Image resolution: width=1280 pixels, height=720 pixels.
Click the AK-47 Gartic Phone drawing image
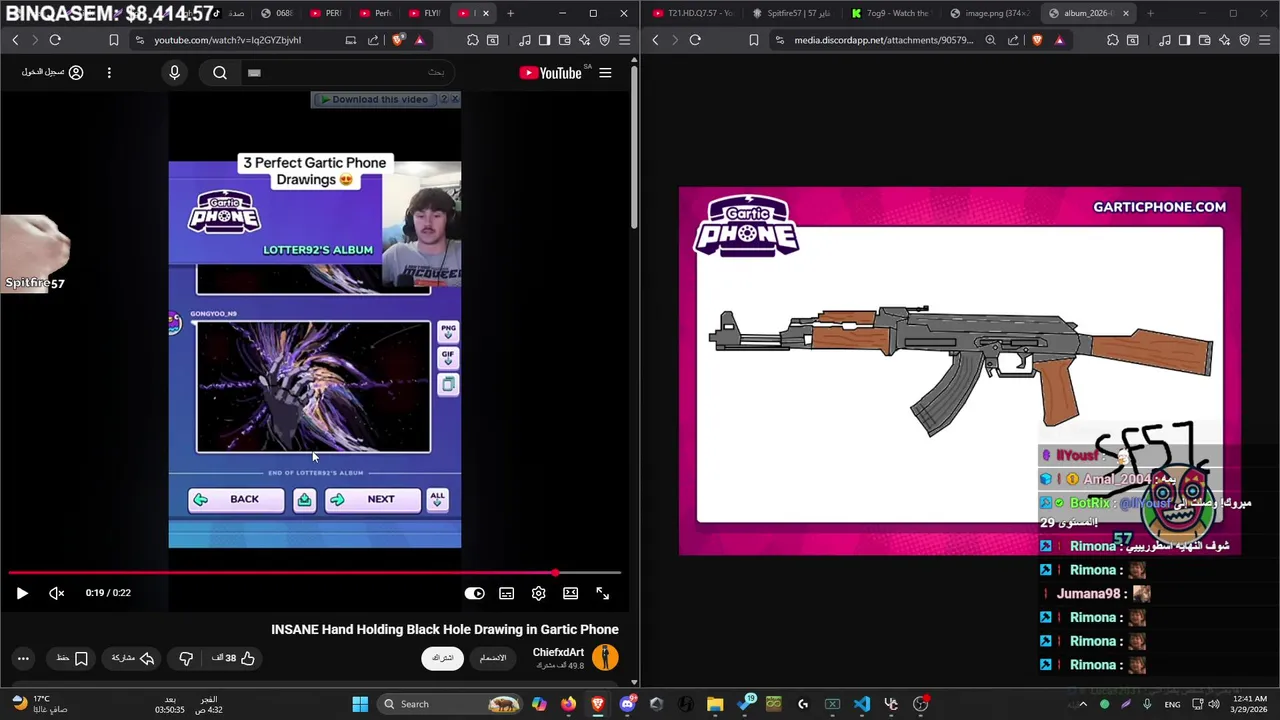pos(960,371)
